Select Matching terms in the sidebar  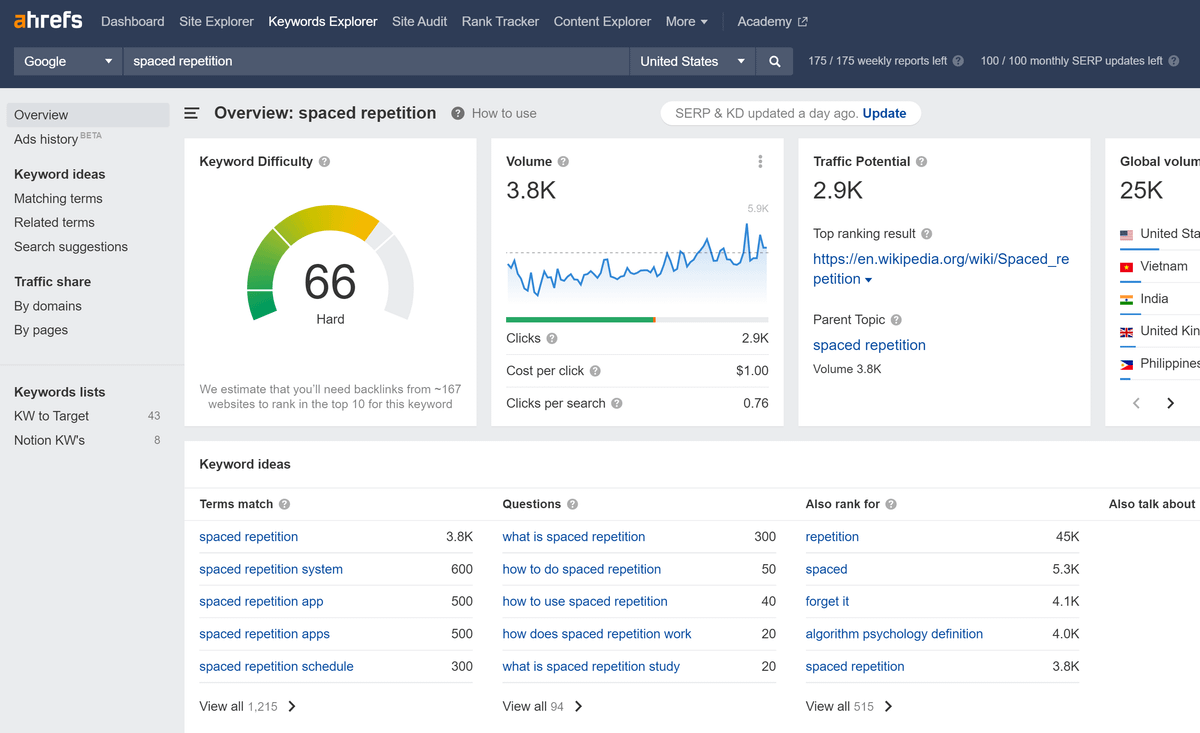(x=58, y=198)
